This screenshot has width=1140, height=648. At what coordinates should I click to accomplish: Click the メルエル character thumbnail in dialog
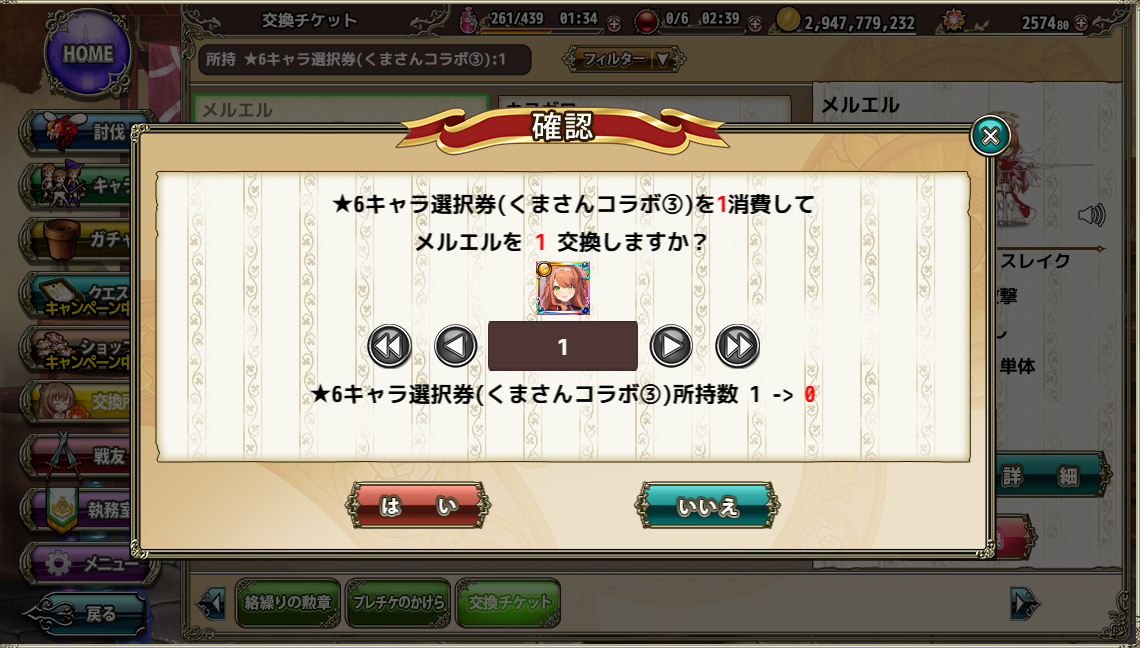(x=563, y=288)
